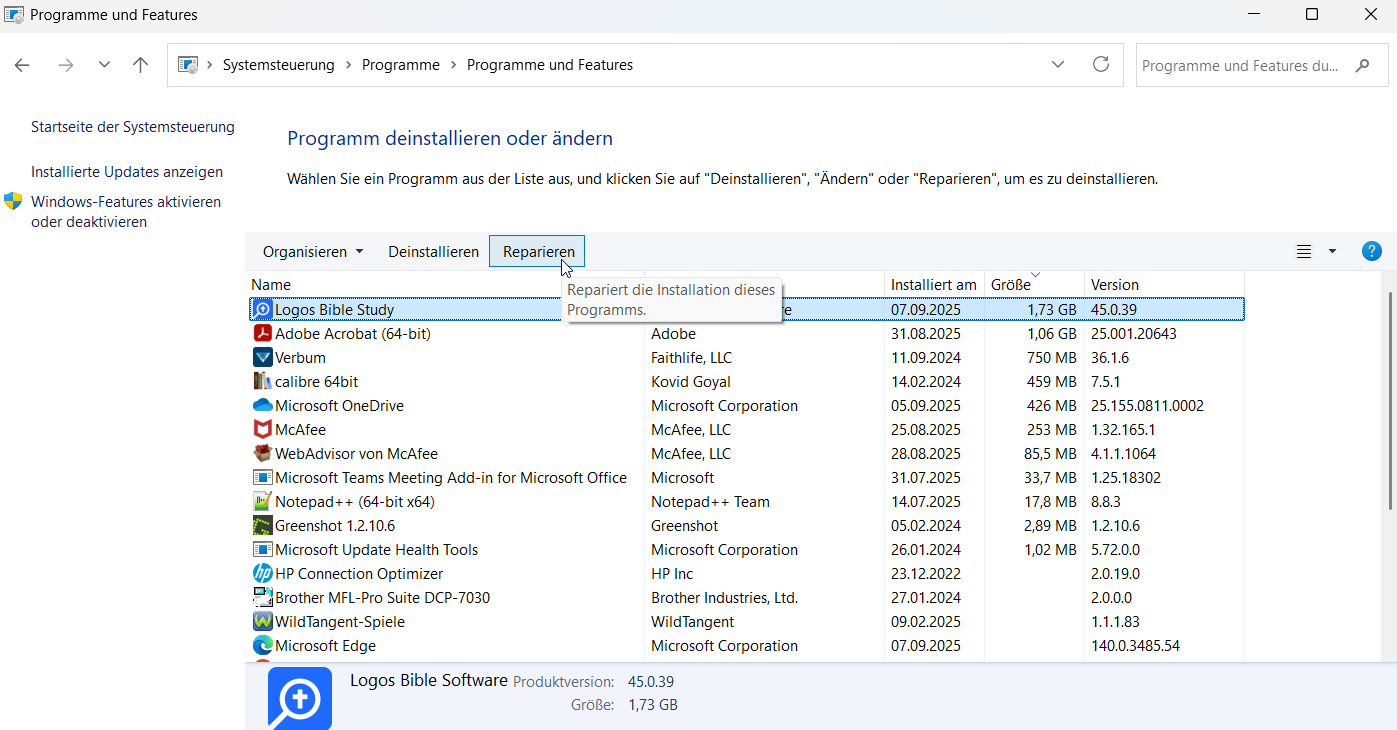Open Startseite der Systemsteuerung link
1397x730 pixels.
click(x=133, y=127)
